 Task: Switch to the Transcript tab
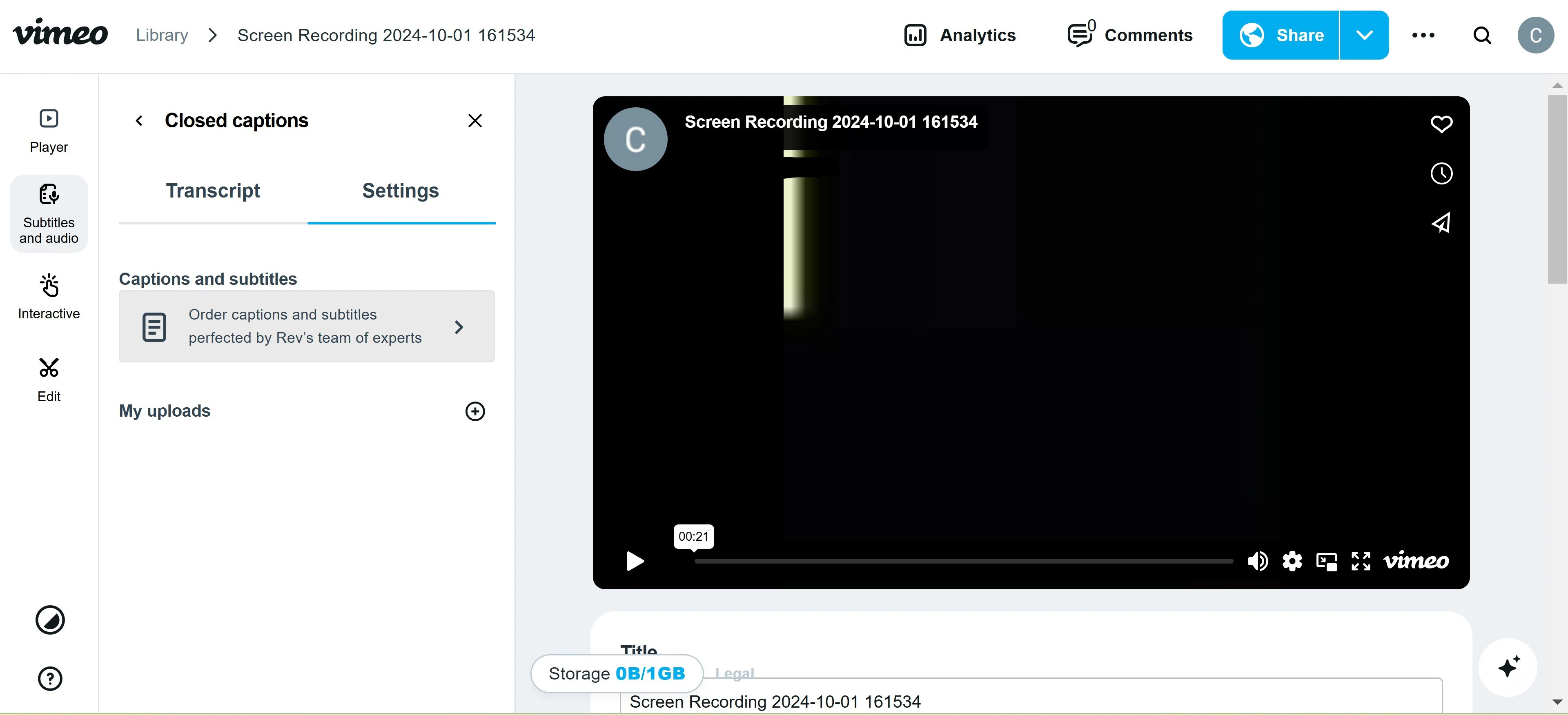click(x=213, y=191)
